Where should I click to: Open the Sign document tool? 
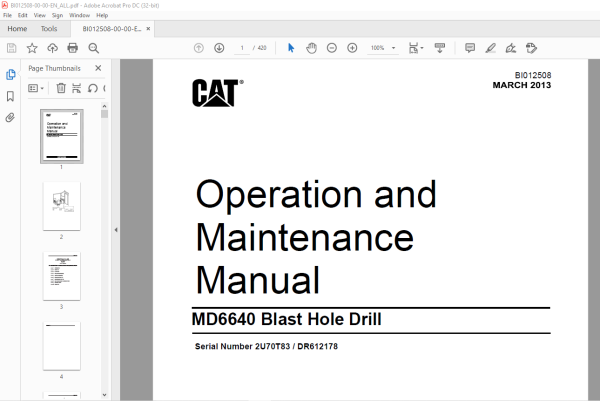click(x=511, y=48)
